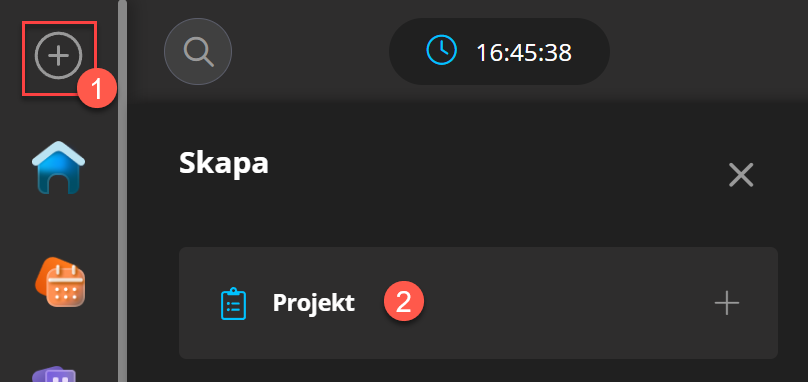Click the dark timer pill background

tap(499, 52)
